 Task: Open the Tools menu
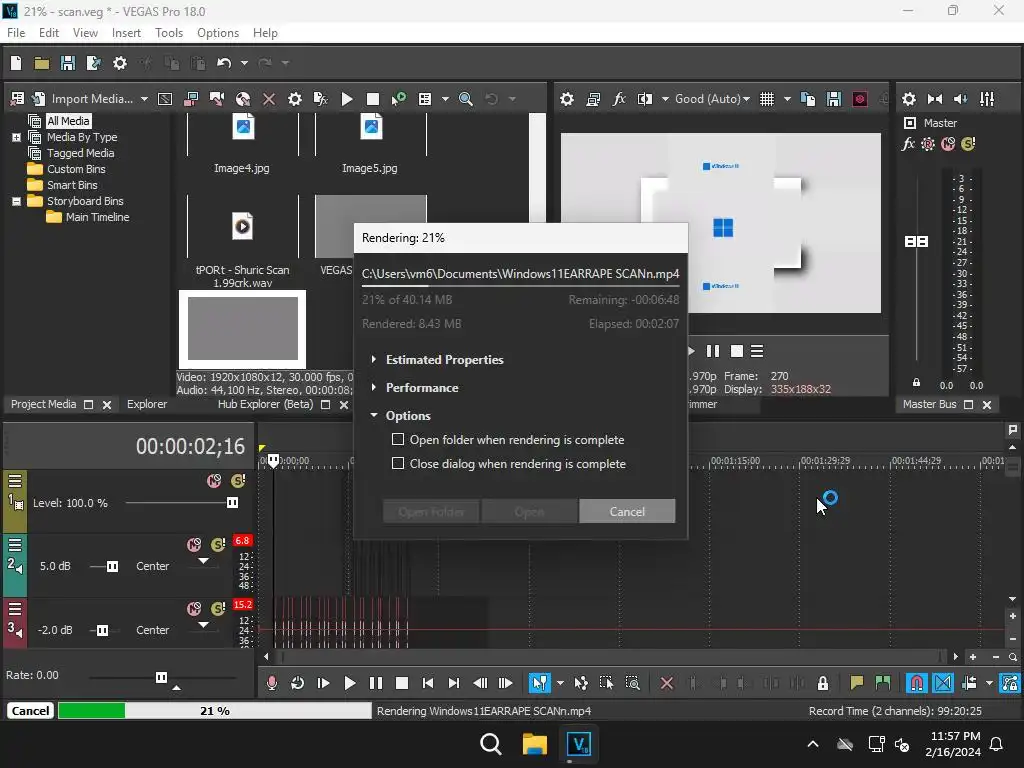[168, 33]
